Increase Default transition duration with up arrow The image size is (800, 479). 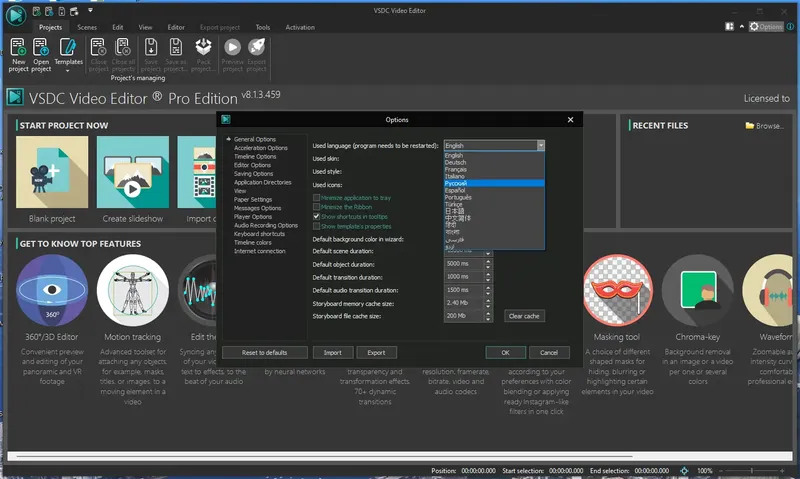coord(488,274)
